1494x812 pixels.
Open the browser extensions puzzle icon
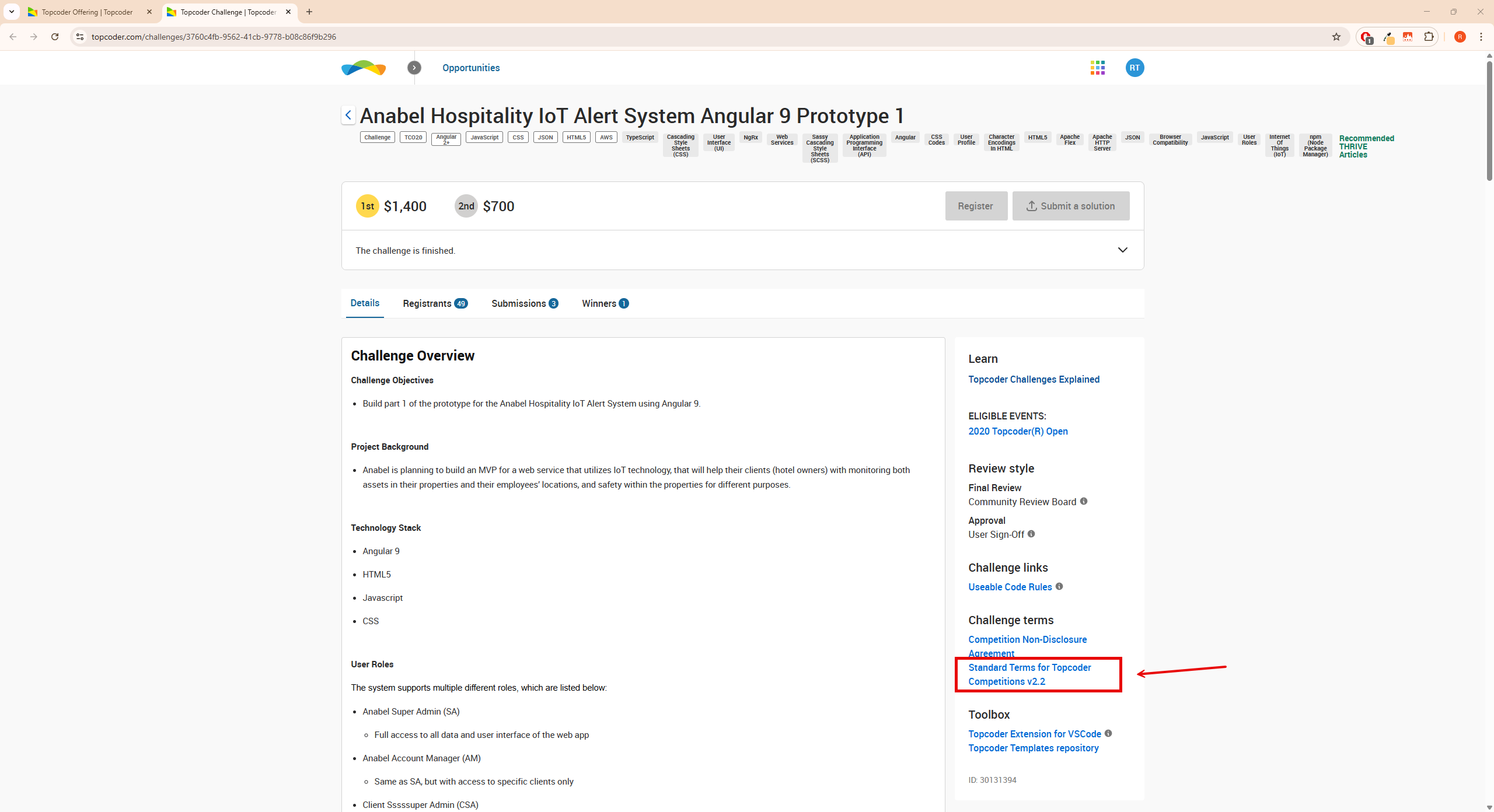click(1429, 37)
